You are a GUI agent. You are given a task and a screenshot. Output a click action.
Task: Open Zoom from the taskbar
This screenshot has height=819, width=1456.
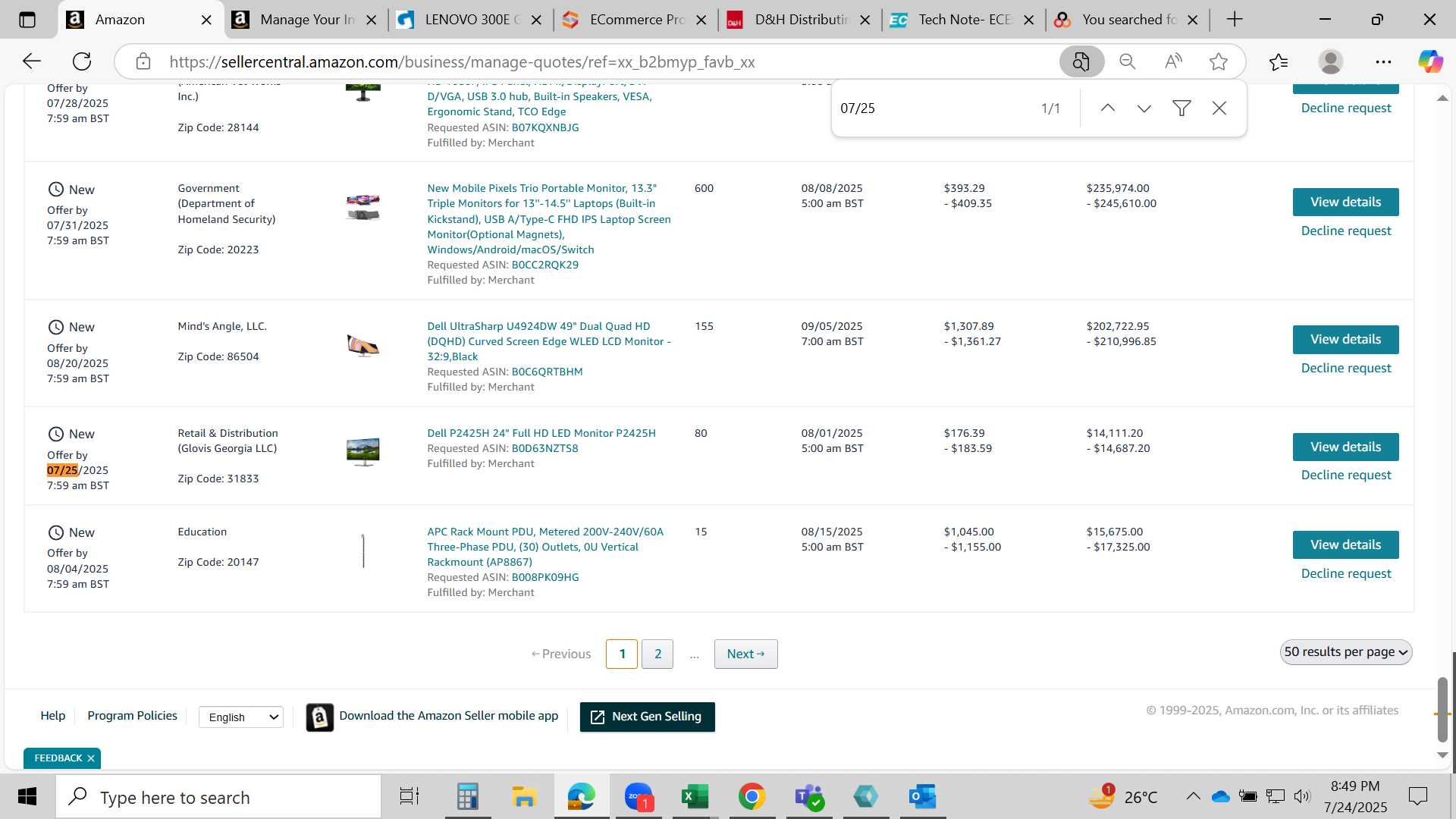point(639,797)
